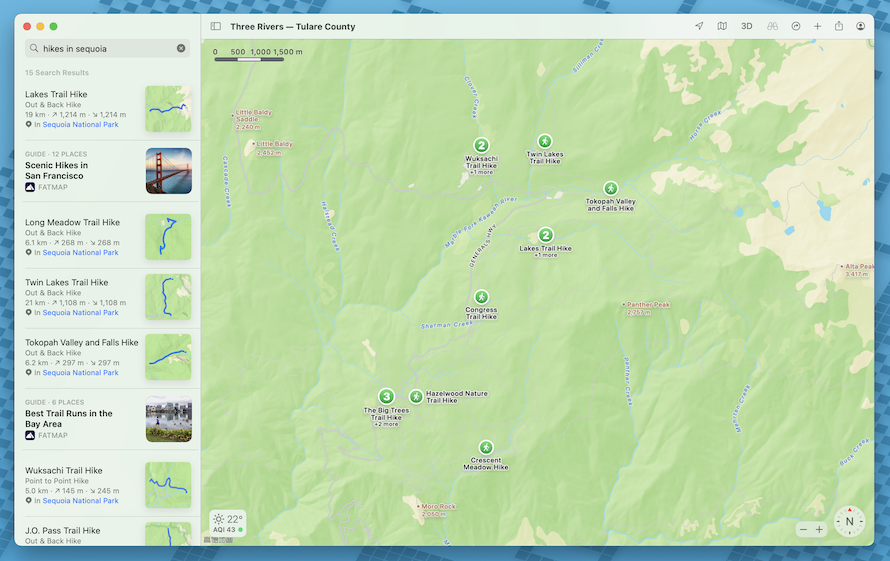Click the search field 'hikes in sequoia'
Image resolution: width=890 pixels, height=561 pixels.
click(x=107, y=48)
